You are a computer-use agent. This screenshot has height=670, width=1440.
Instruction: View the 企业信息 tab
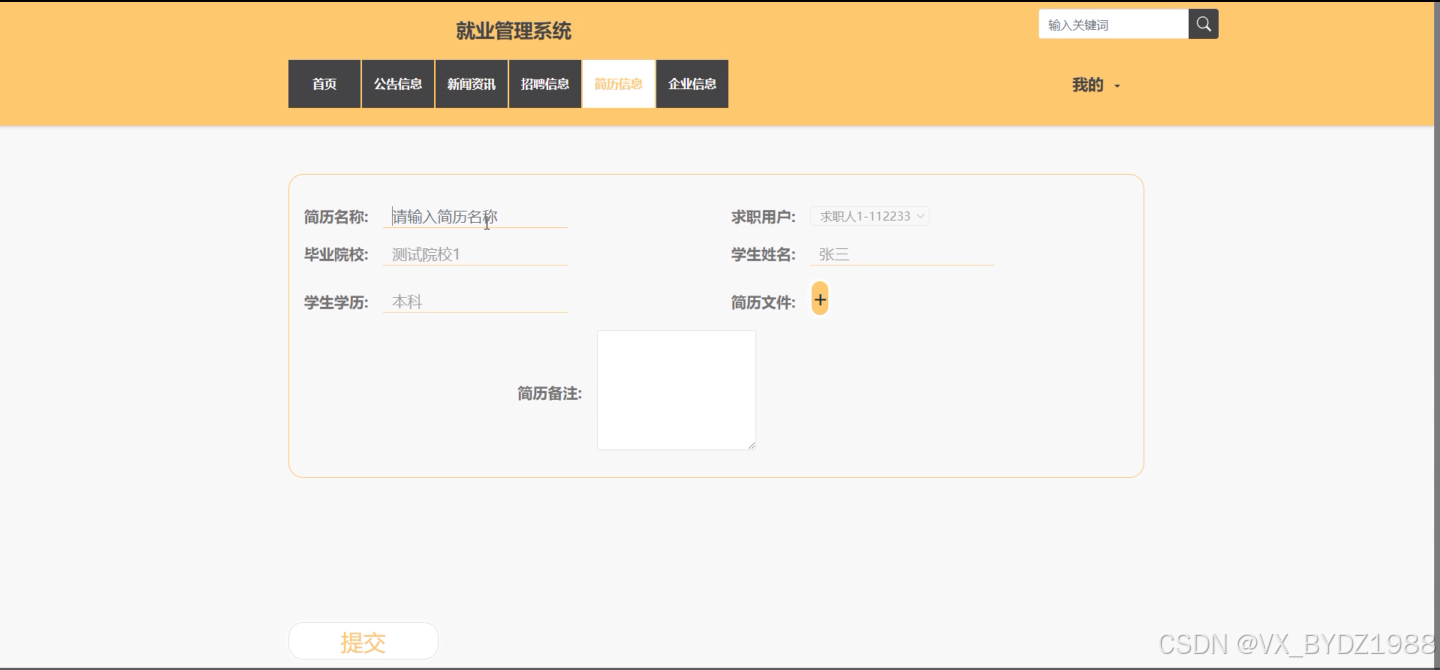coord(692,84)
